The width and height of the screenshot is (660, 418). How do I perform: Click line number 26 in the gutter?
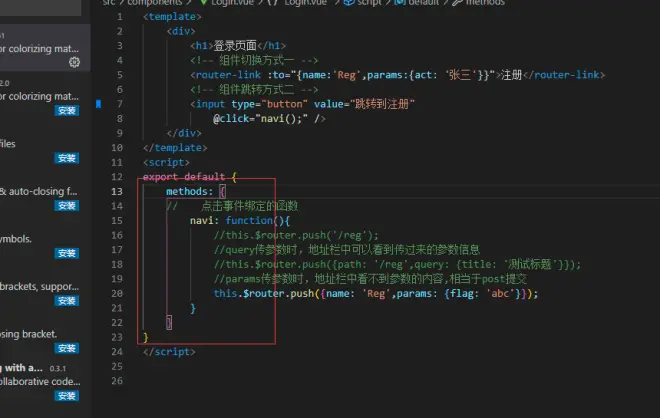(117, 381)
